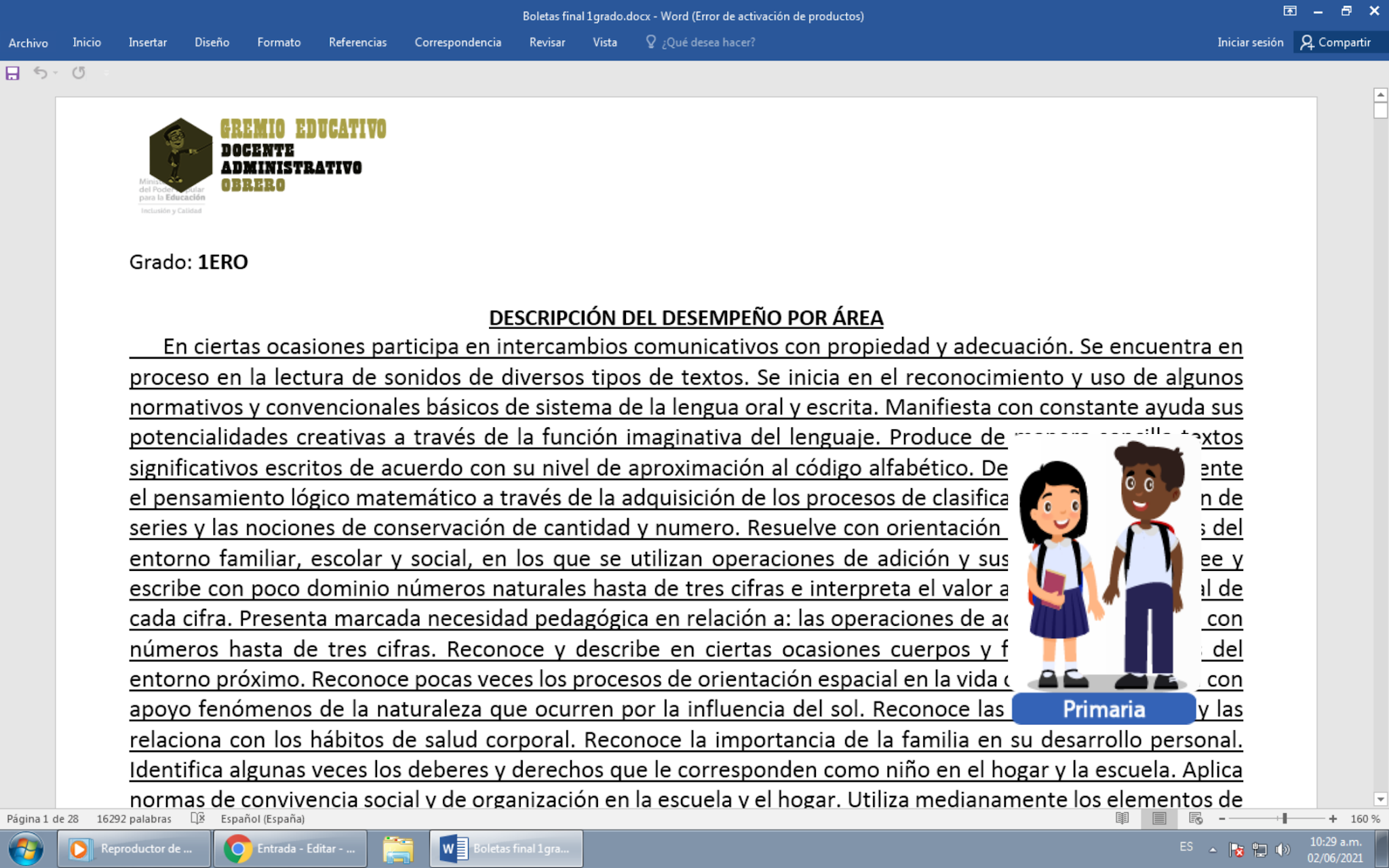This screenshot has height=868, width=1389.
Task: Click the zoom in plus button
Action: tap(1333, 818)
